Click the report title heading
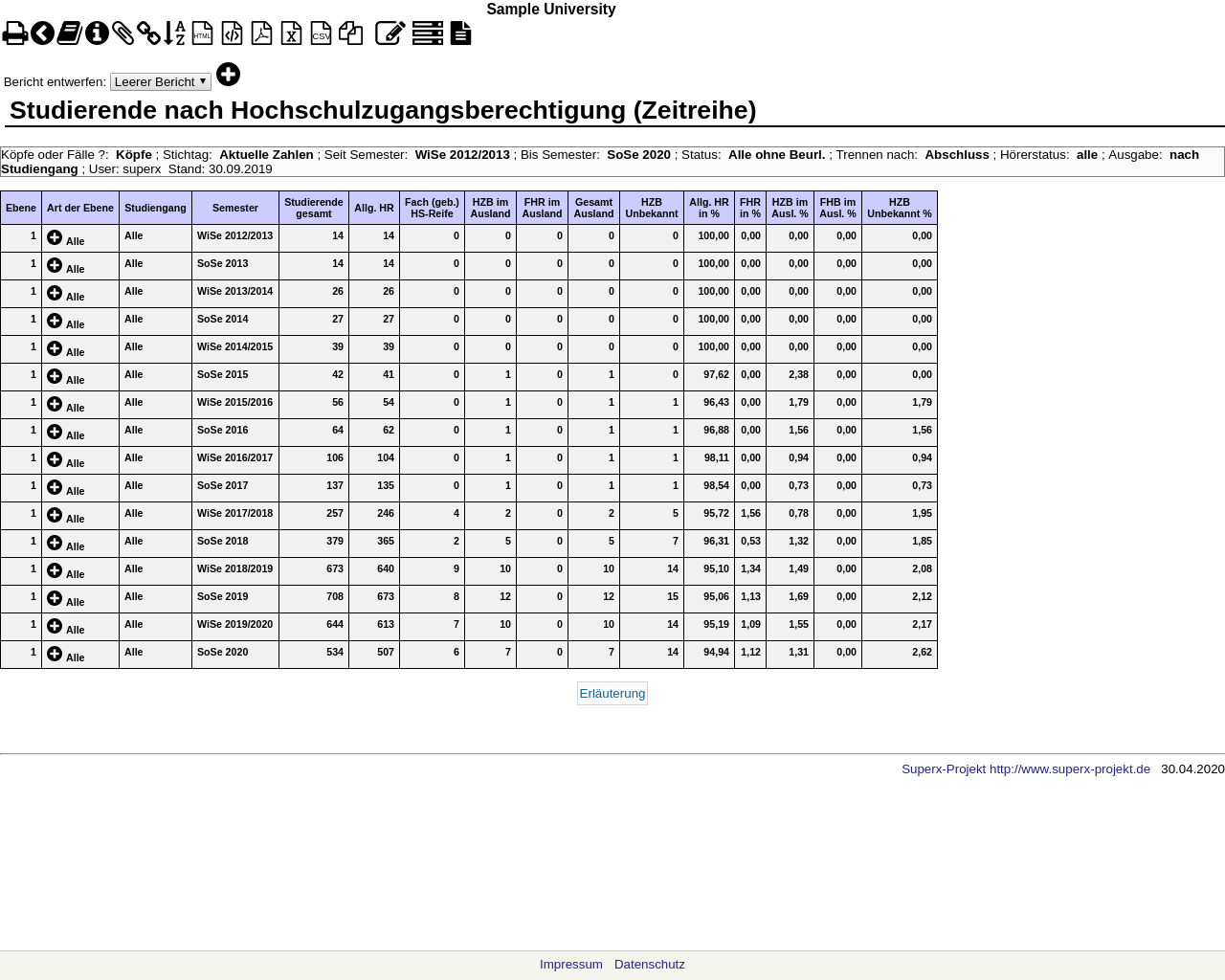 click(x=383, y=110)
